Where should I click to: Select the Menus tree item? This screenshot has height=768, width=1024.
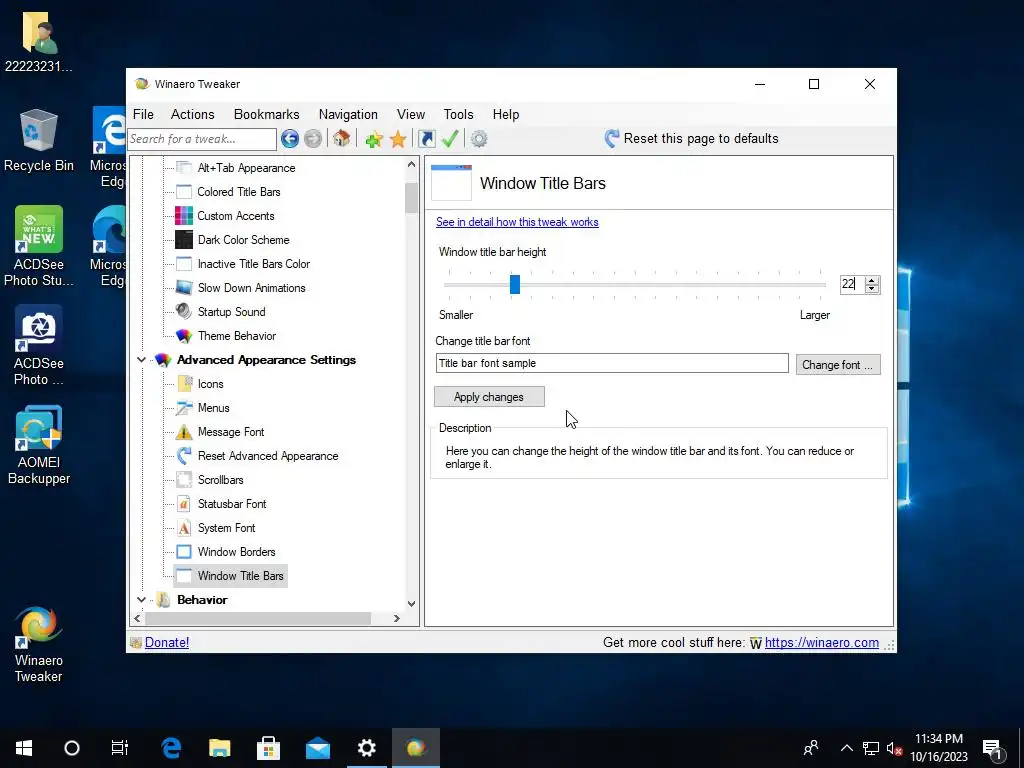[214, 408]
